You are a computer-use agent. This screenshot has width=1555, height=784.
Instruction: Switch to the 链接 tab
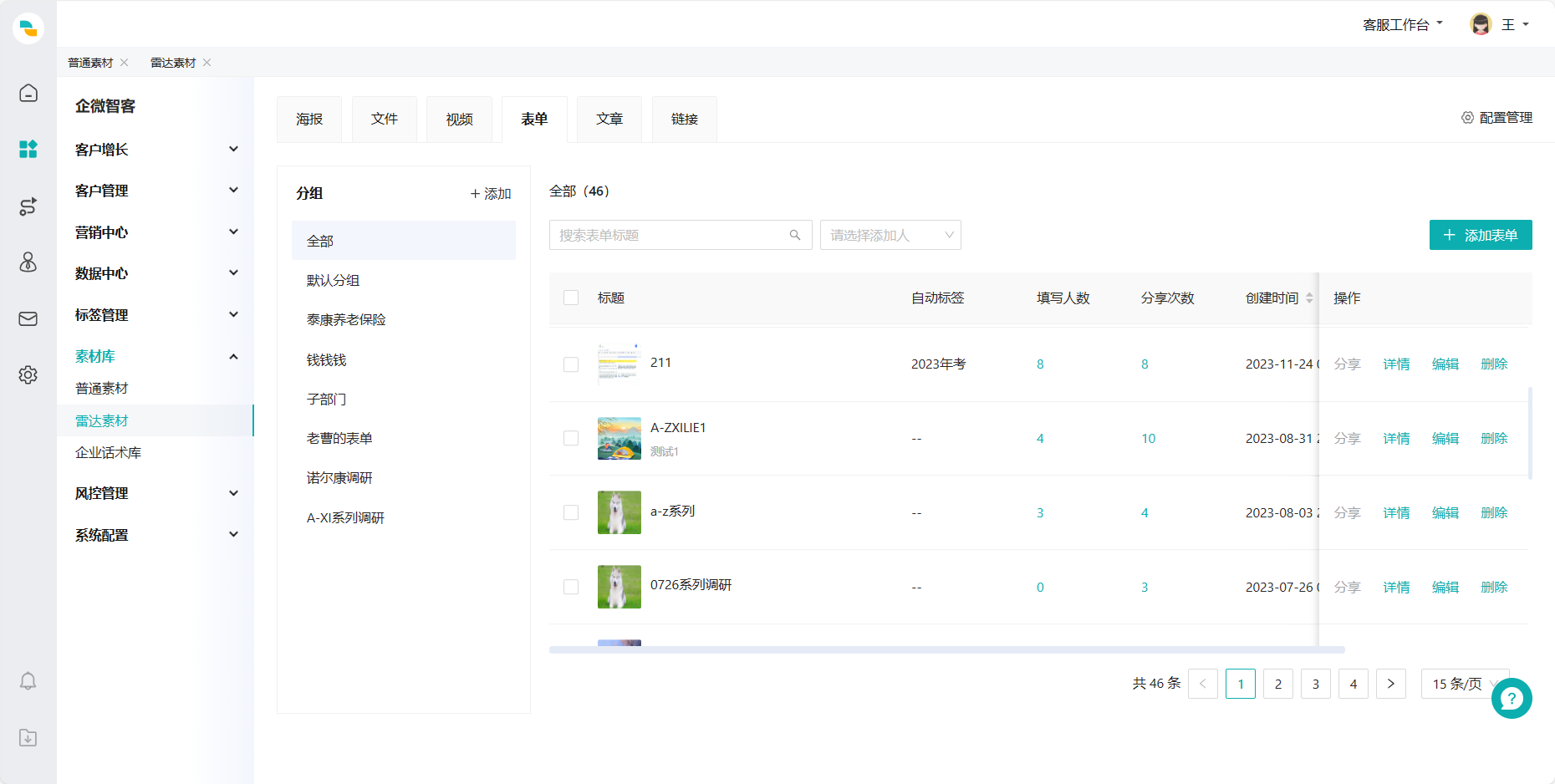[x=685, y=119]
